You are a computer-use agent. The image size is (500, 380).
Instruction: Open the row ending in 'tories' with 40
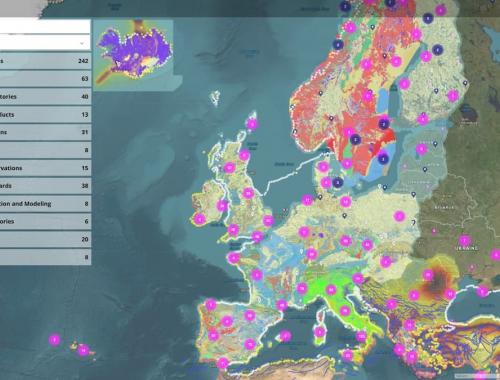pyautogui.click(x=45, y=97)
